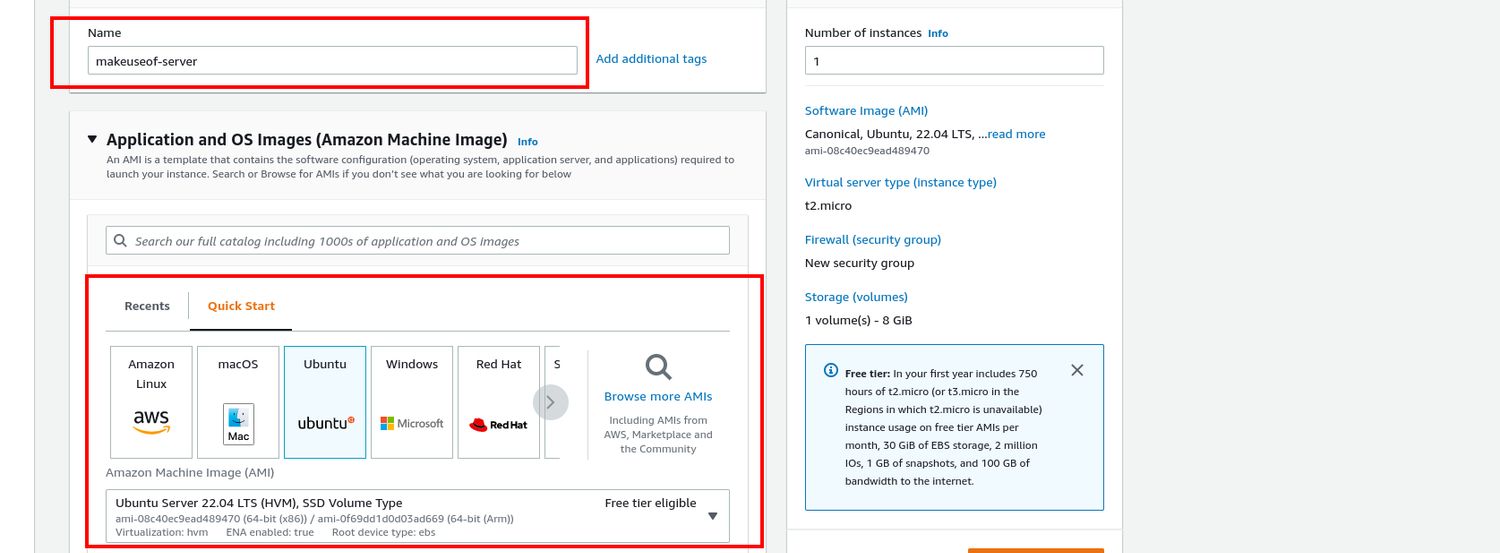Click the Amazon Linux aws logo
The image size is (1500, 553).
151,422
